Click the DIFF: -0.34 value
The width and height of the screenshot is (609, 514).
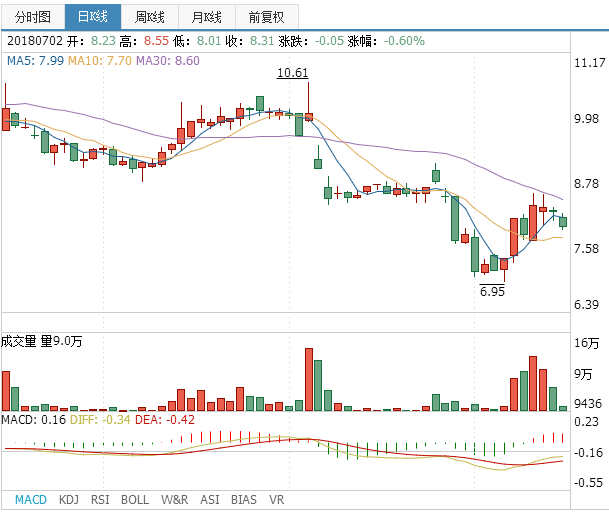tap(100, 420)
